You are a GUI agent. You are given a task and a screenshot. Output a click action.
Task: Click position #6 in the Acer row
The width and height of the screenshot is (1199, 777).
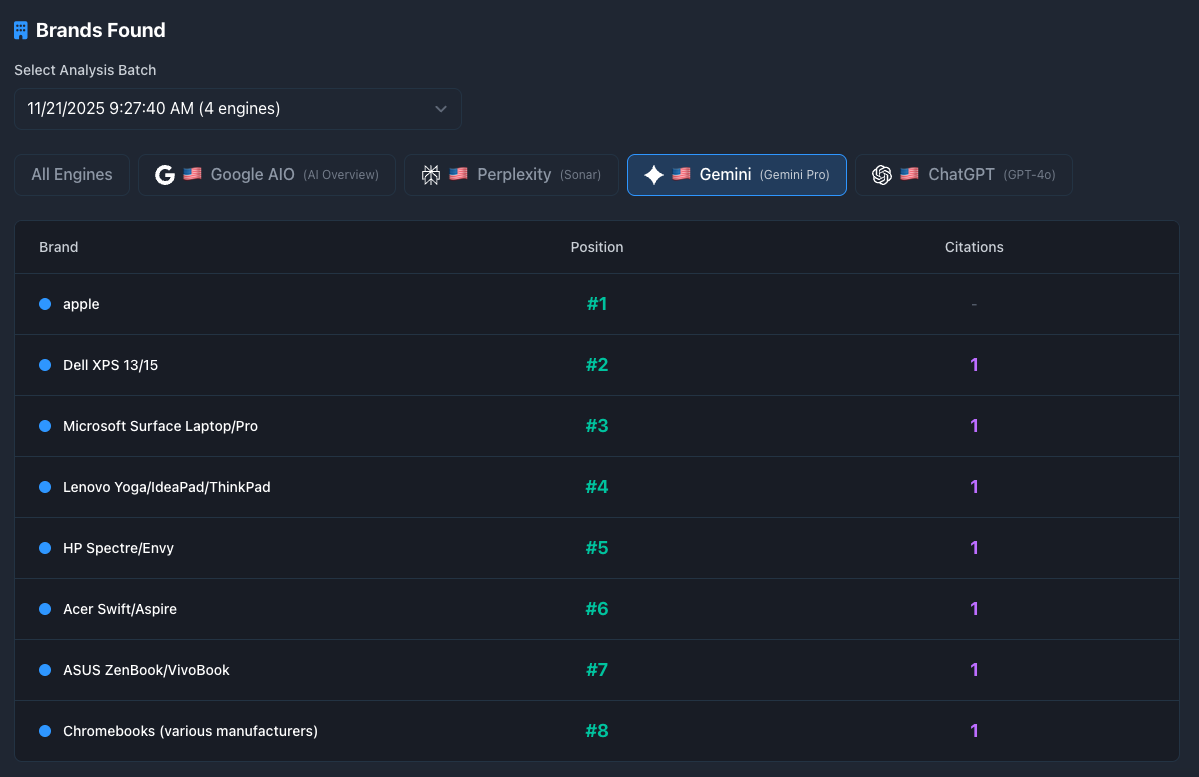[x=597, y=609]
